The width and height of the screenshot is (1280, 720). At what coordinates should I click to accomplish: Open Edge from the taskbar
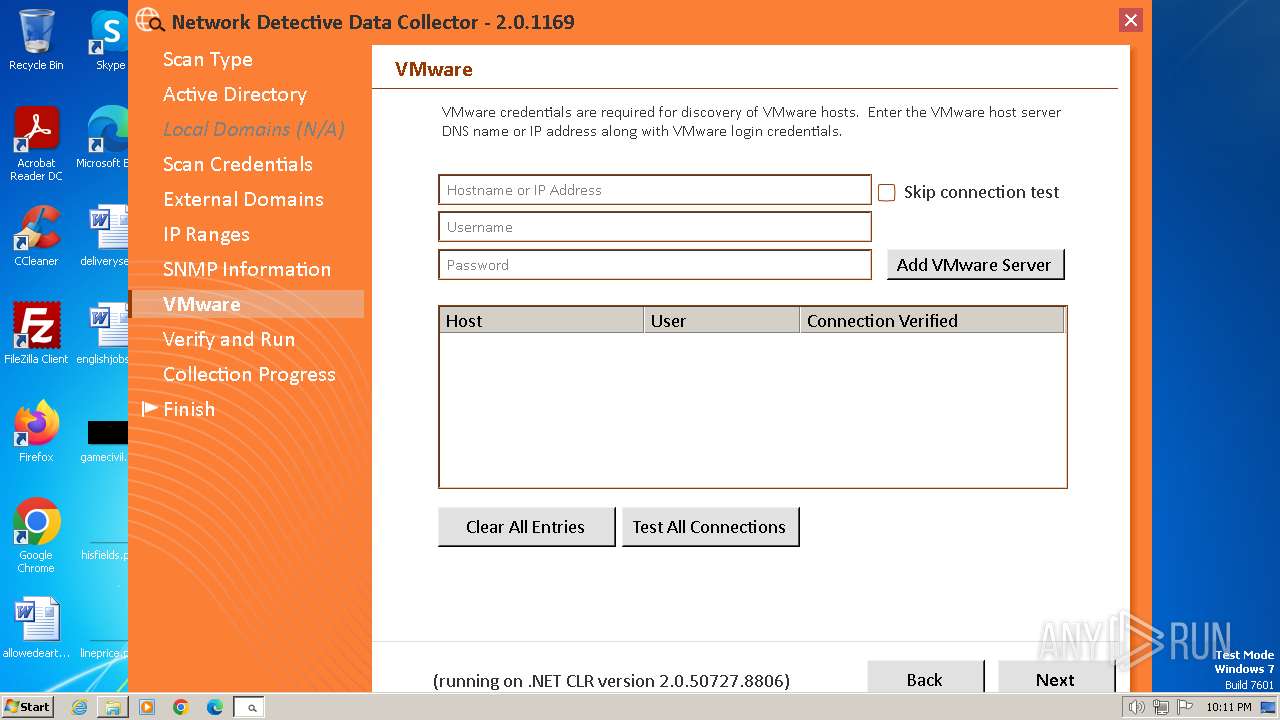click(215, 707)
